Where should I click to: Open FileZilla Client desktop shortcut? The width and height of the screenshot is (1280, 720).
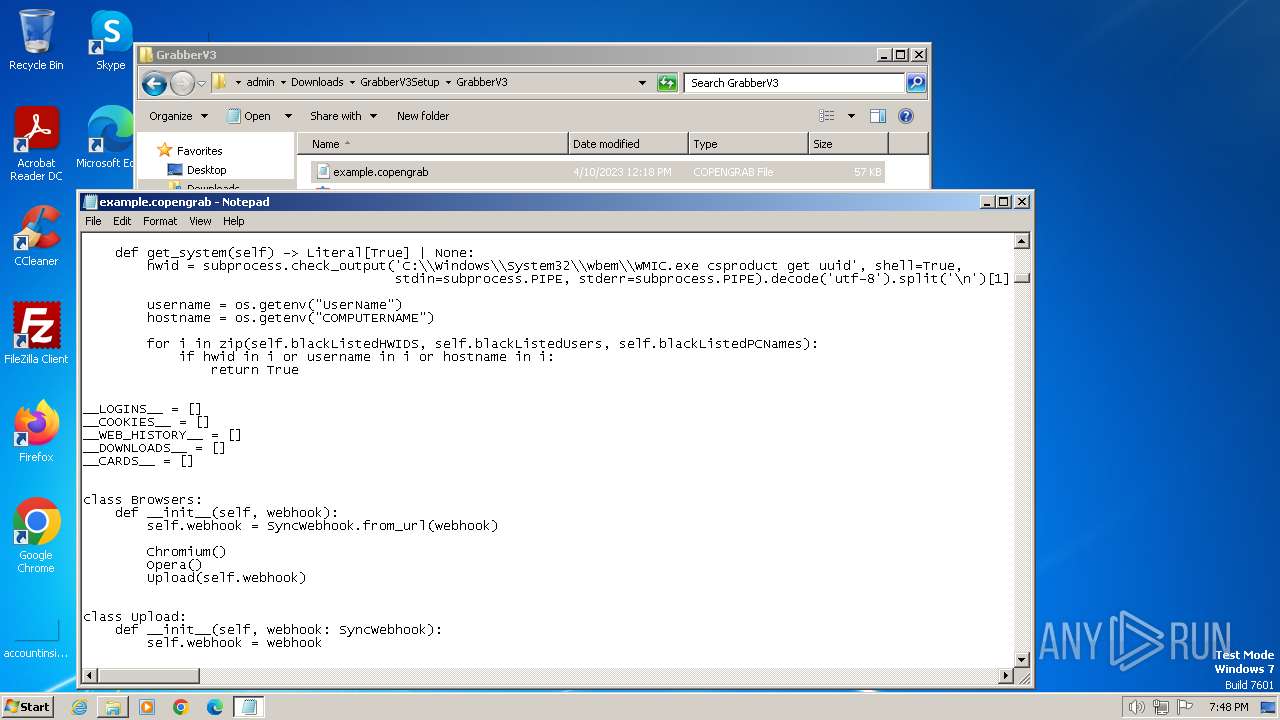[36, 333]
